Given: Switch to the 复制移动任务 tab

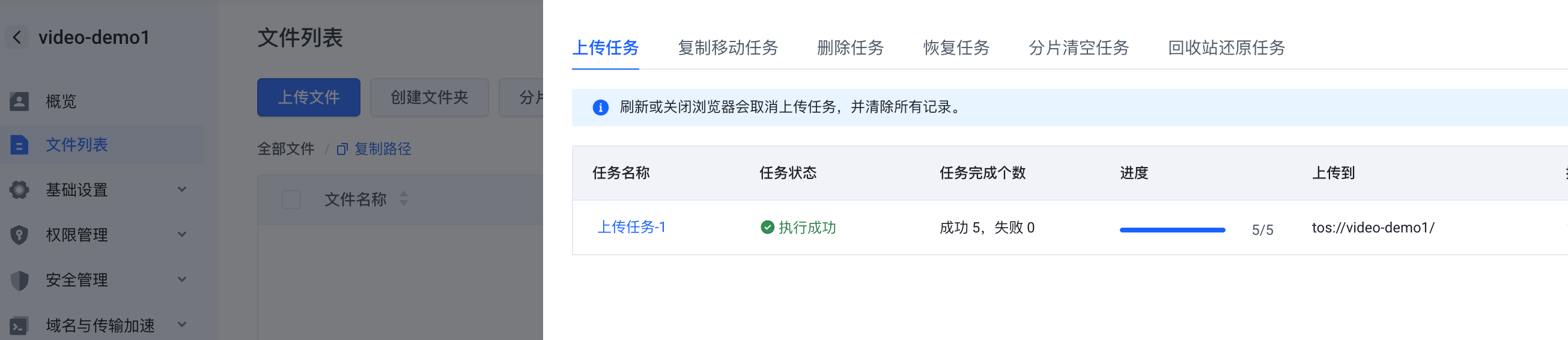Looking at the screenshot, I should [x=728, y=48].
